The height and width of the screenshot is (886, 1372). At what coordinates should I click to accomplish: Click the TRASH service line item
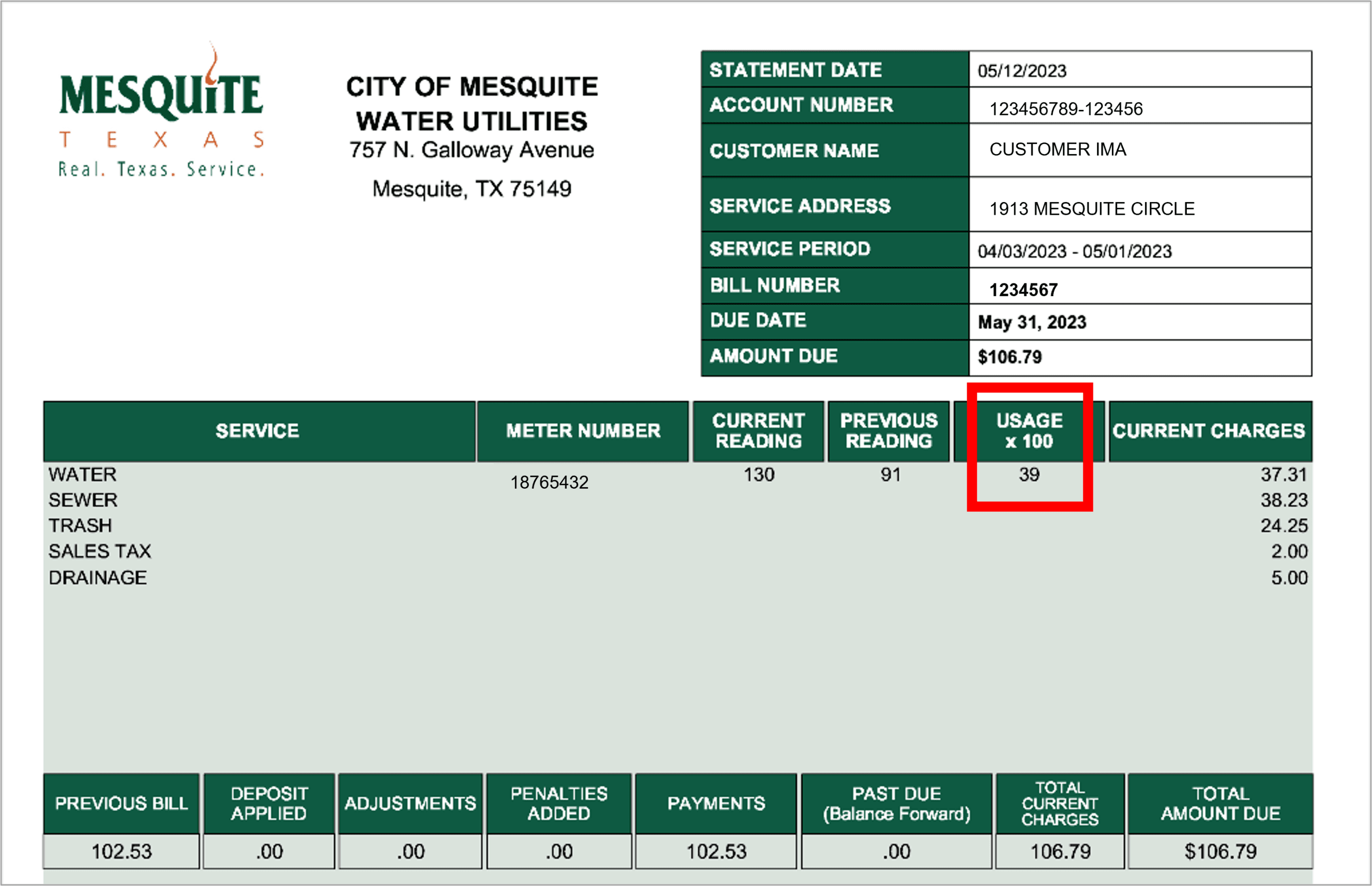pos(81,525)
